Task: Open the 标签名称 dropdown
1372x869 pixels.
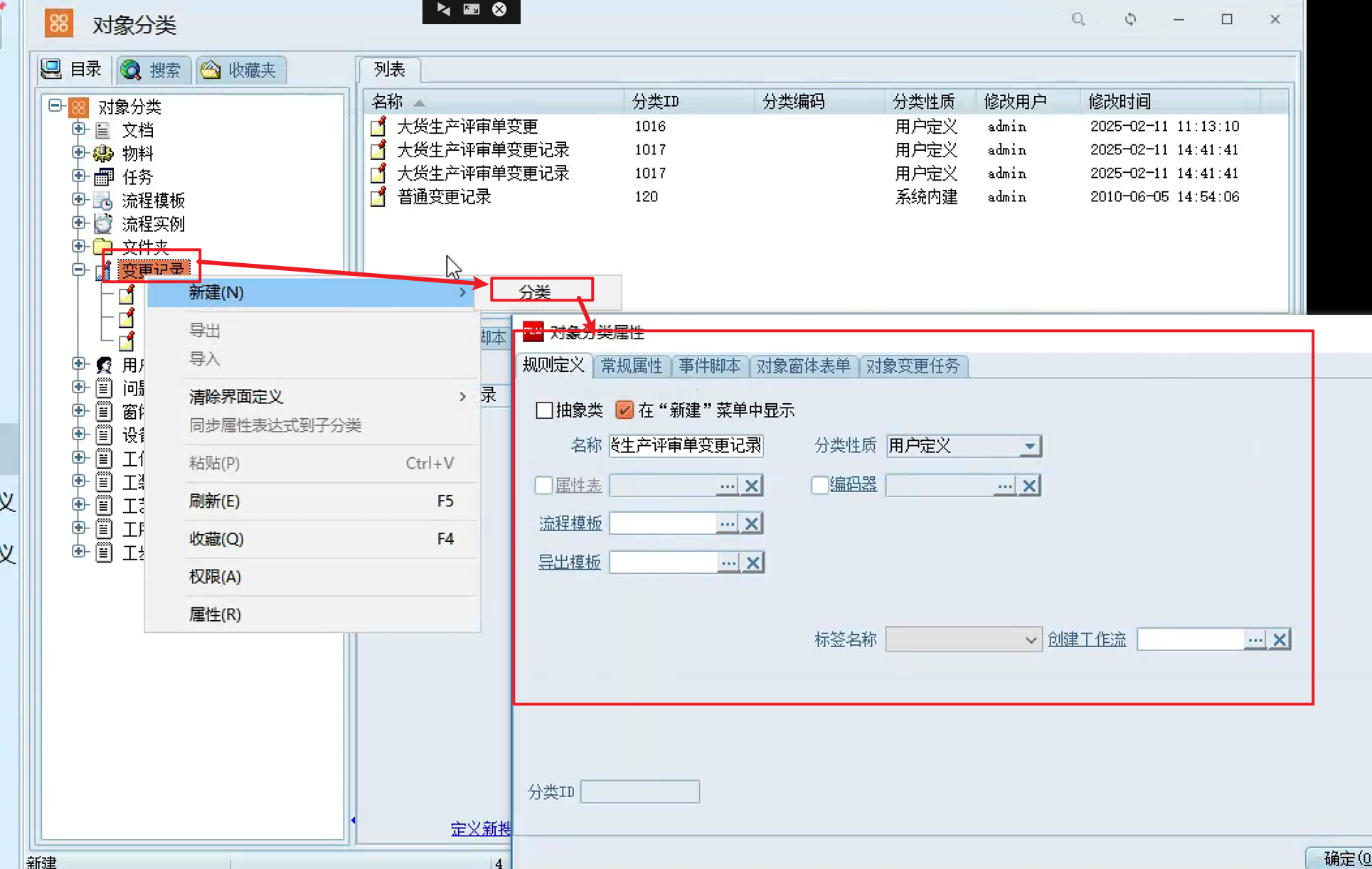Action: click(x=1031, y=639)
